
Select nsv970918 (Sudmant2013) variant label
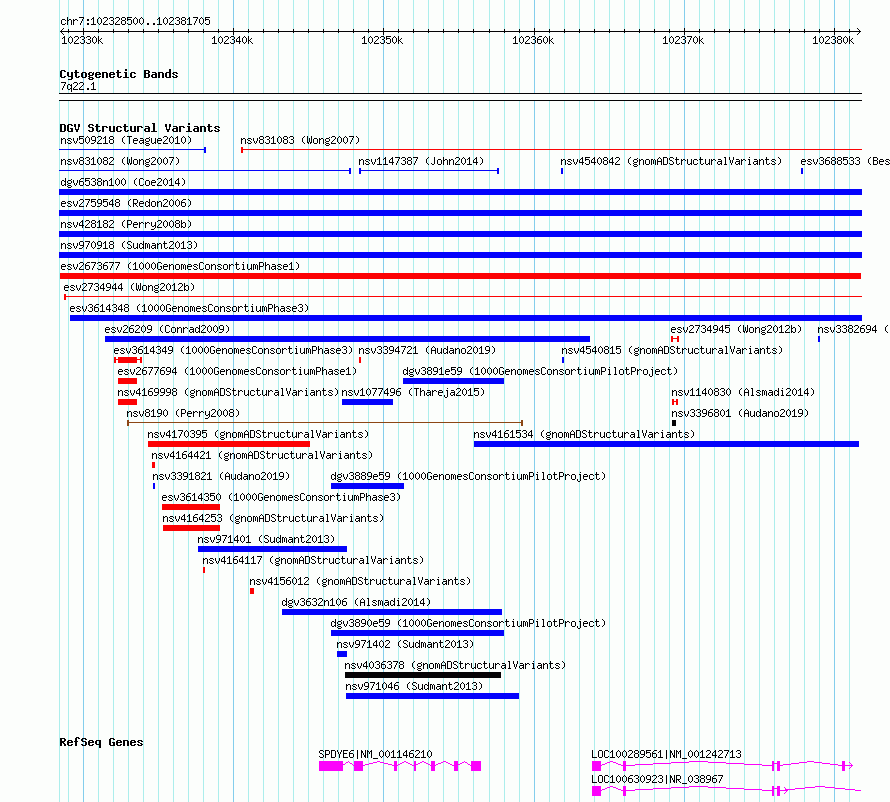click(129, 245)
